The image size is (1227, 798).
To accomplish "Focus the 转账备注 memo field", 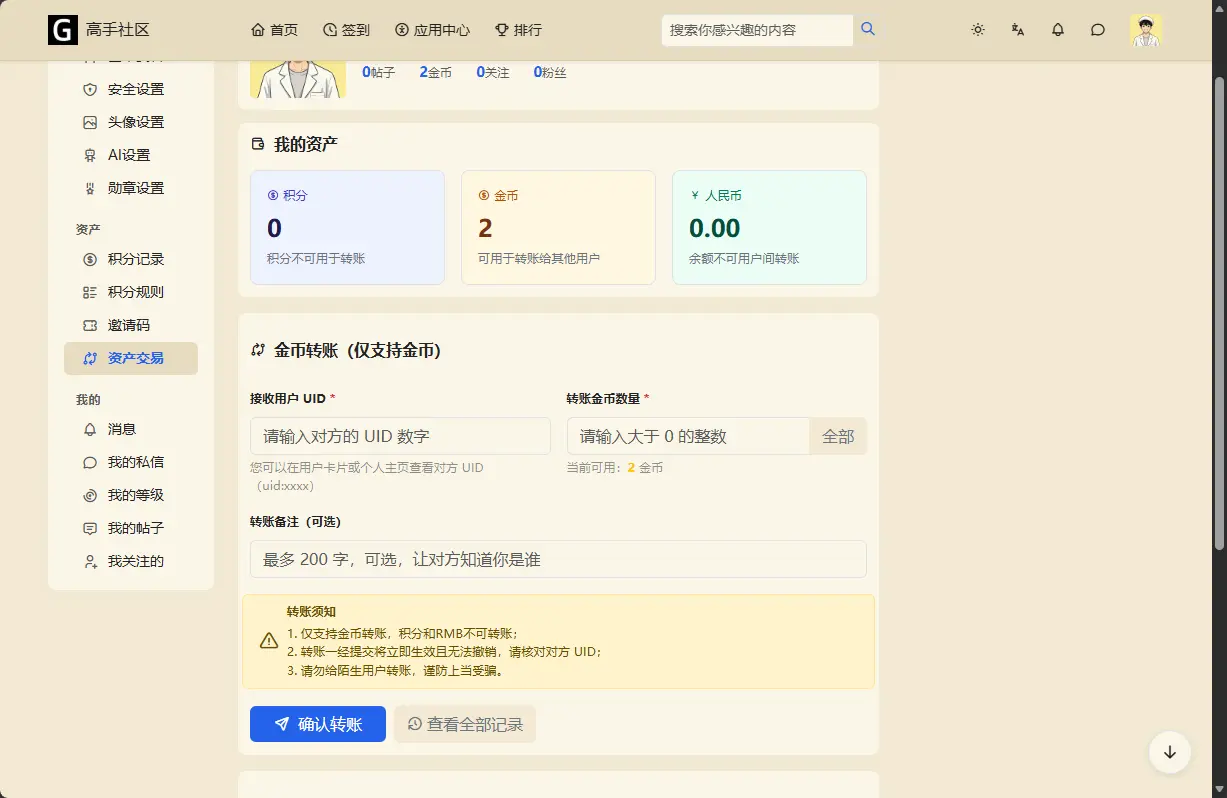I will 558,559.
